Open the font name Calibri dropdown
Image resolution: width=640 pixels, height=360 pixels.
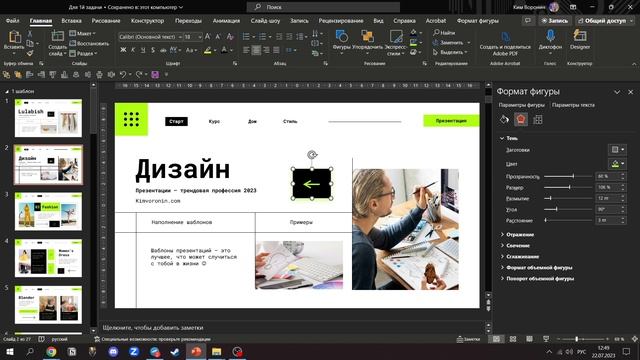tap(180, 37)
